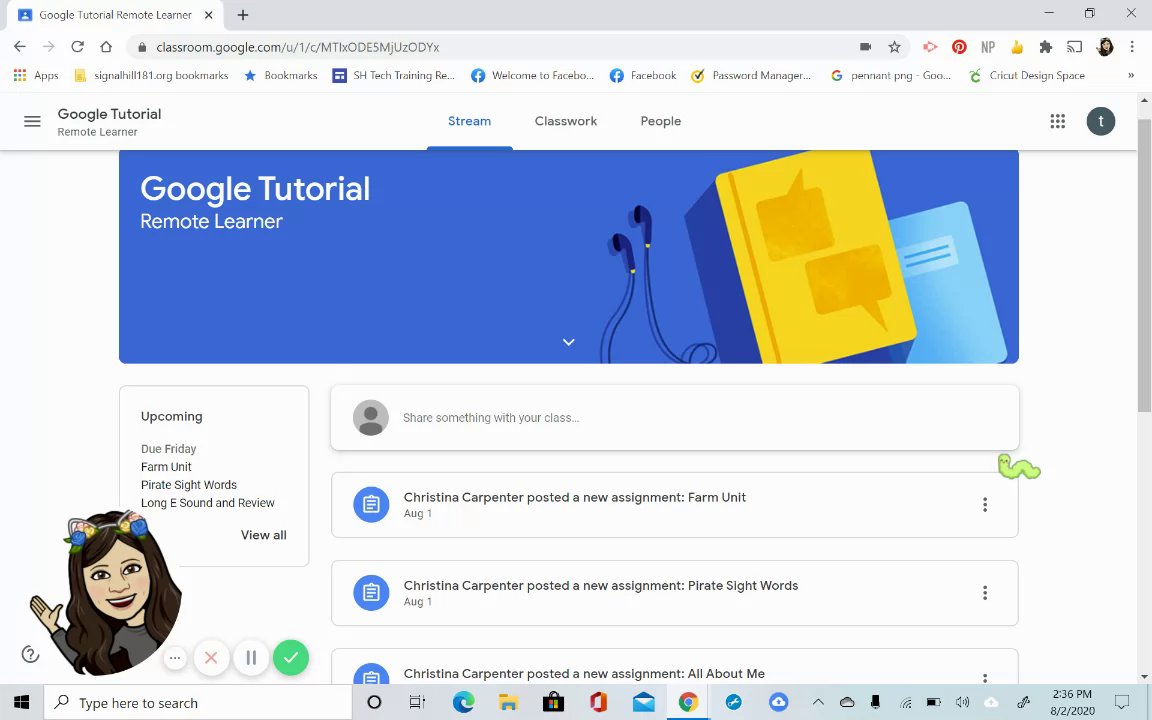
Task: Open Long E Sound and Review upcoming item
Action: click(208, 503)
